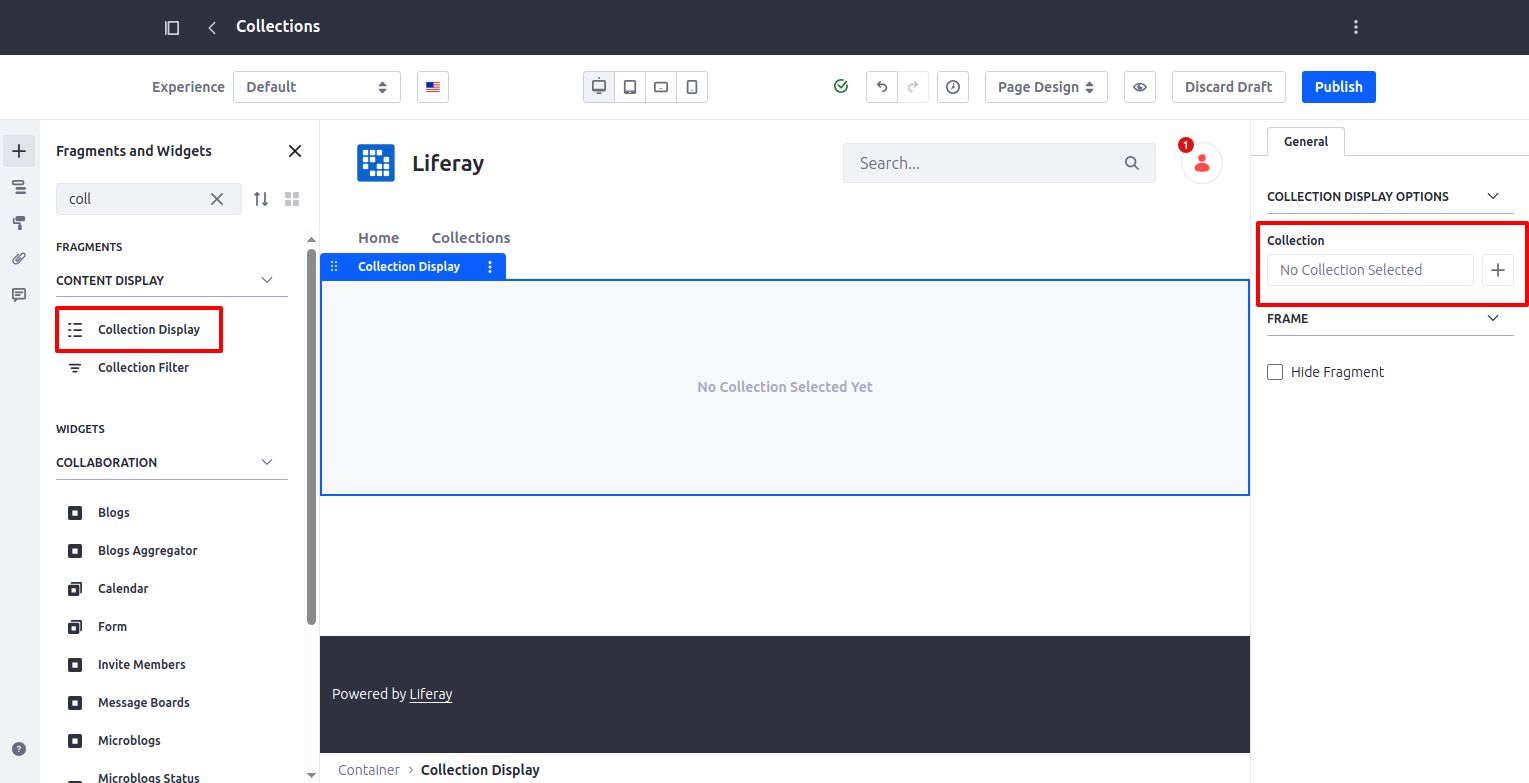Switch to portrait phone viewport preview
Viewport: 1529px width, 783px height.
pyautogui.click(x=692, y=87)
